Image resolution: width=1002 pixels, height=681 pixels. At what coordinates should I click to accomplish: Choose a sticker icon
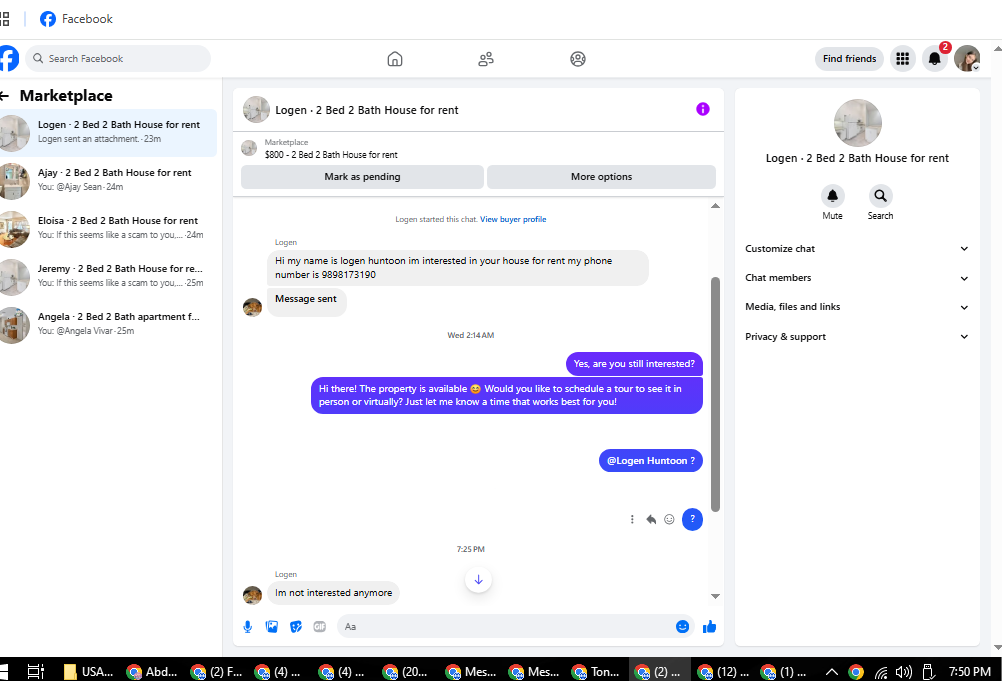(296, 627)
